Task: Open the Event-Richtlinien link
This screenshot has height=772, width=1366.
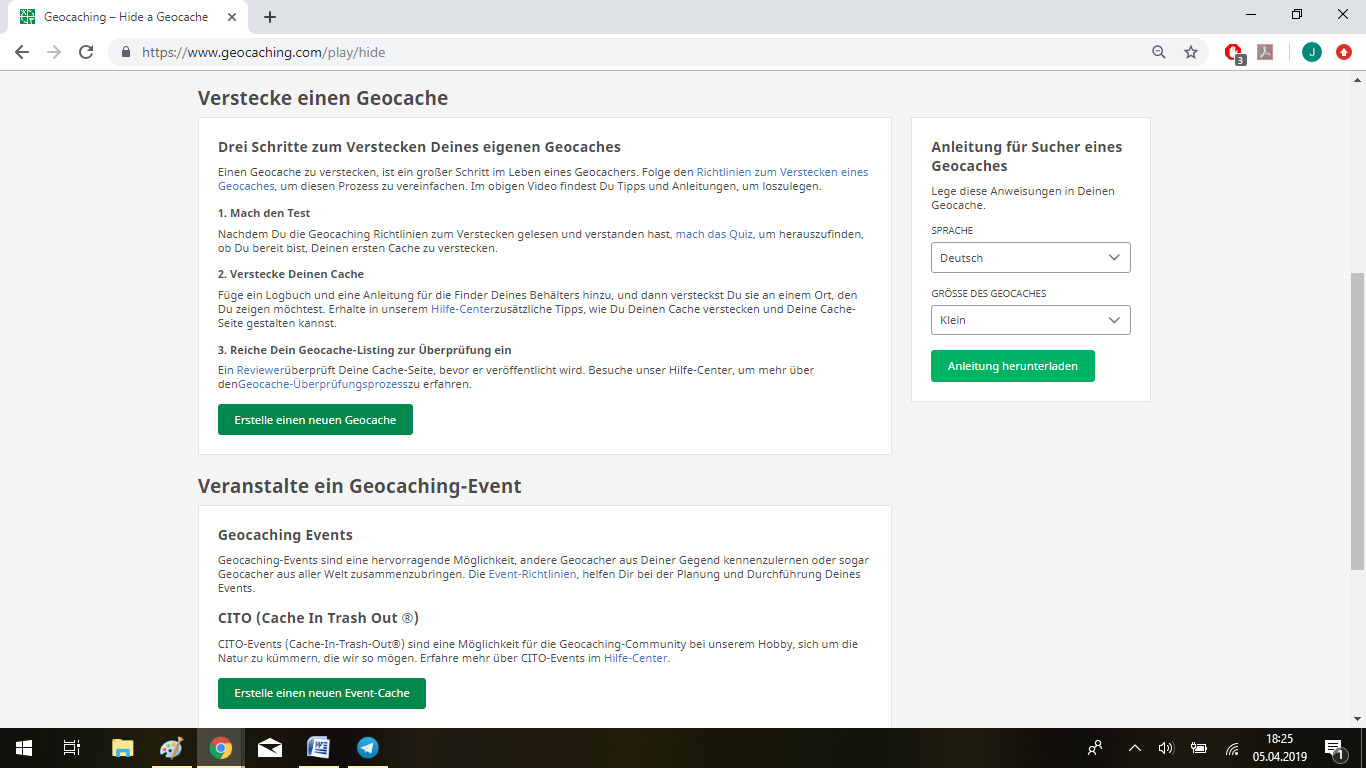Action: (x=532, y=574)
